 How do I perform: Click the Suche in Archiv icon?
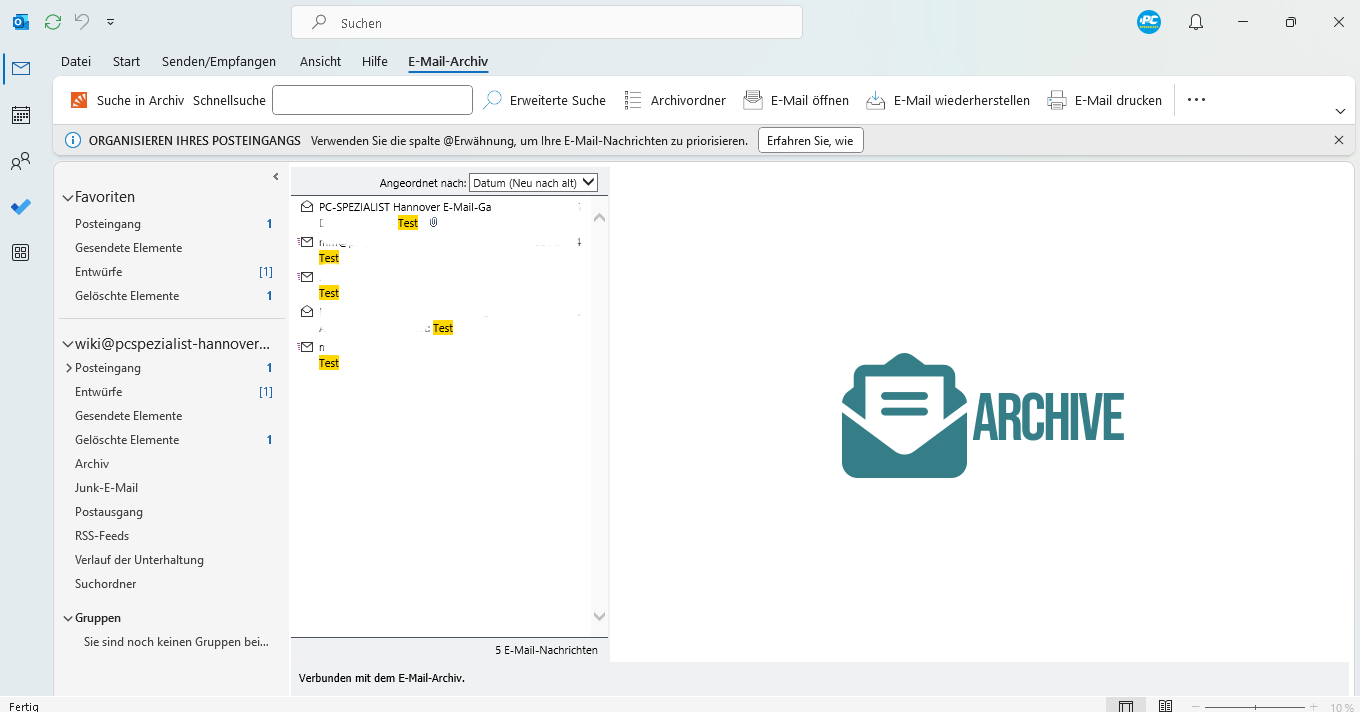pos(79,100)
